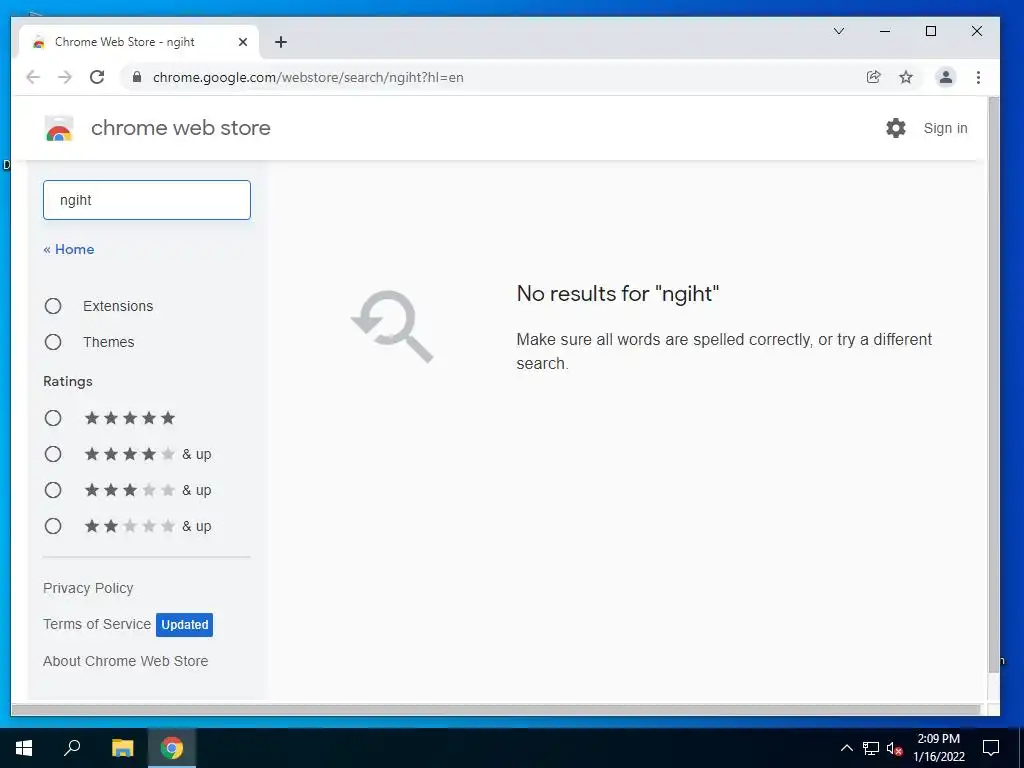Open File Explorer from the taskbar
This screenshot has width=1024, height=768.
coord(122,748)
